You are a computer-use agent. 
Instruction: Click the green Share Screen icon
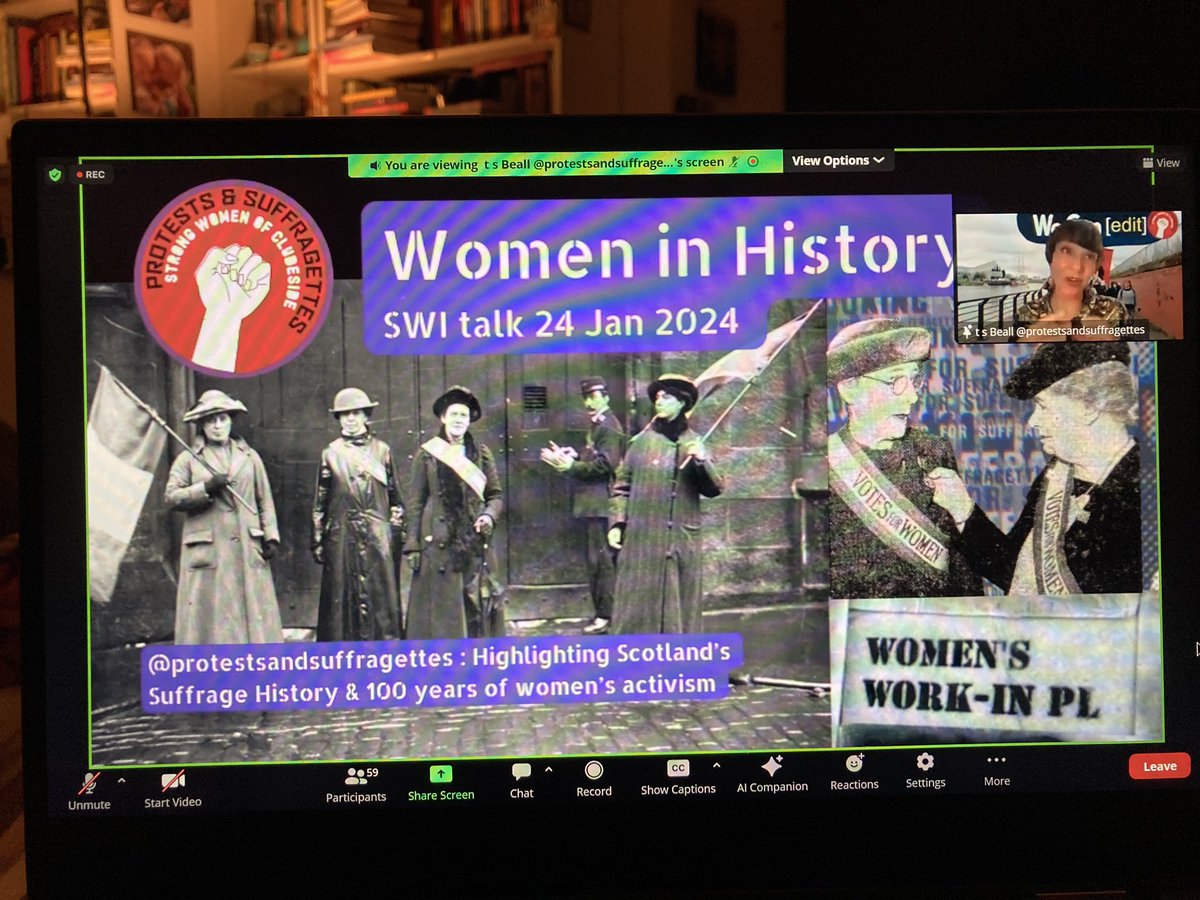pyautogui.click(x=441, y=774)
